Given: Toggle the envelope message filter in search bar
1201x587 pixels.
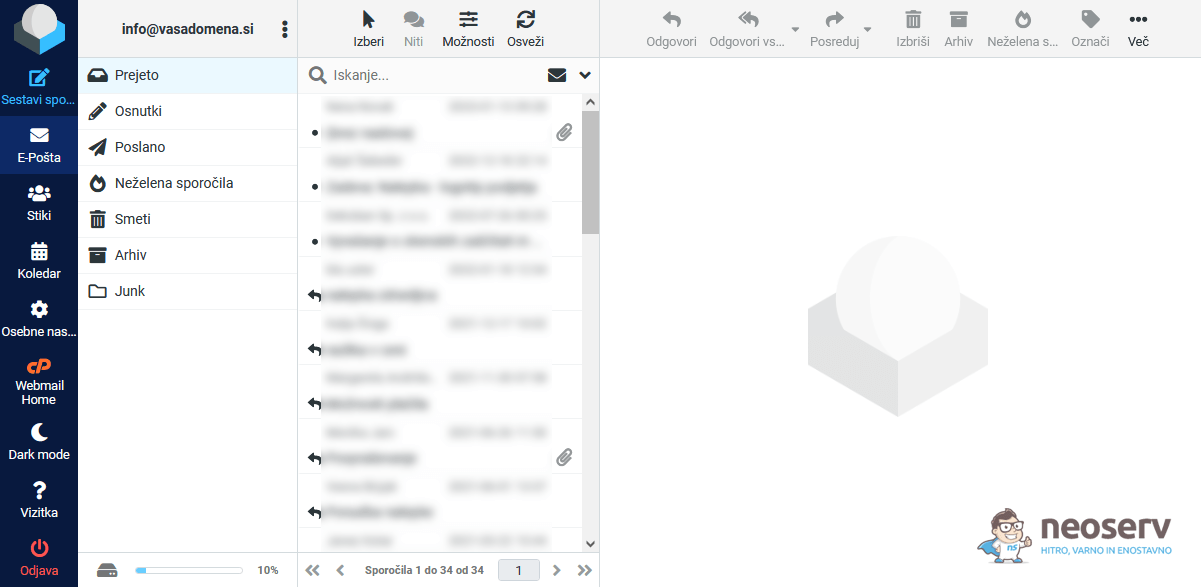Looking at the screenshot, I should 557,75.
